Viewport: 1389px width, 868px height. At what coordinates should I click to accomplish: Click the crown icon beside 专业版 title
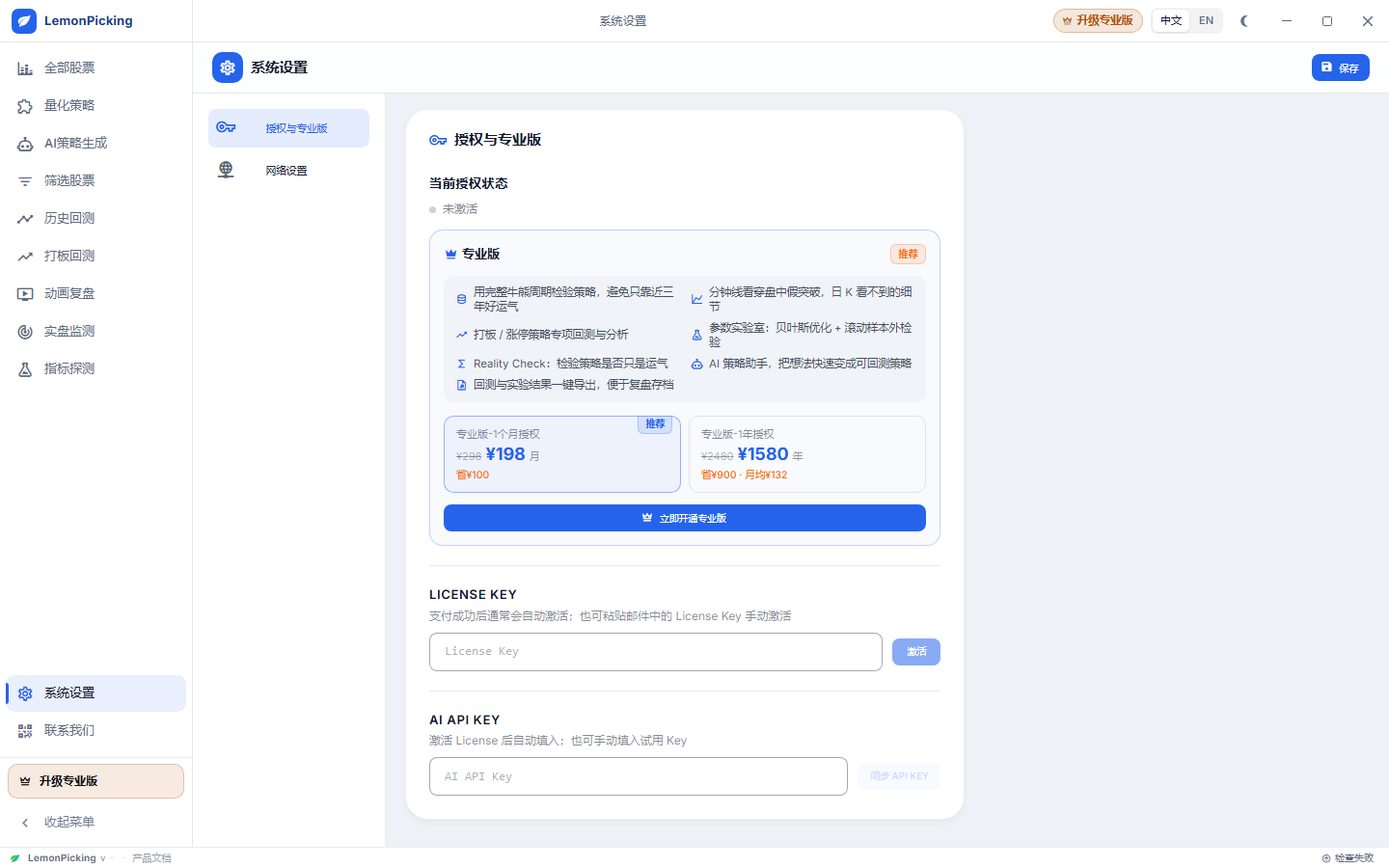450,255
